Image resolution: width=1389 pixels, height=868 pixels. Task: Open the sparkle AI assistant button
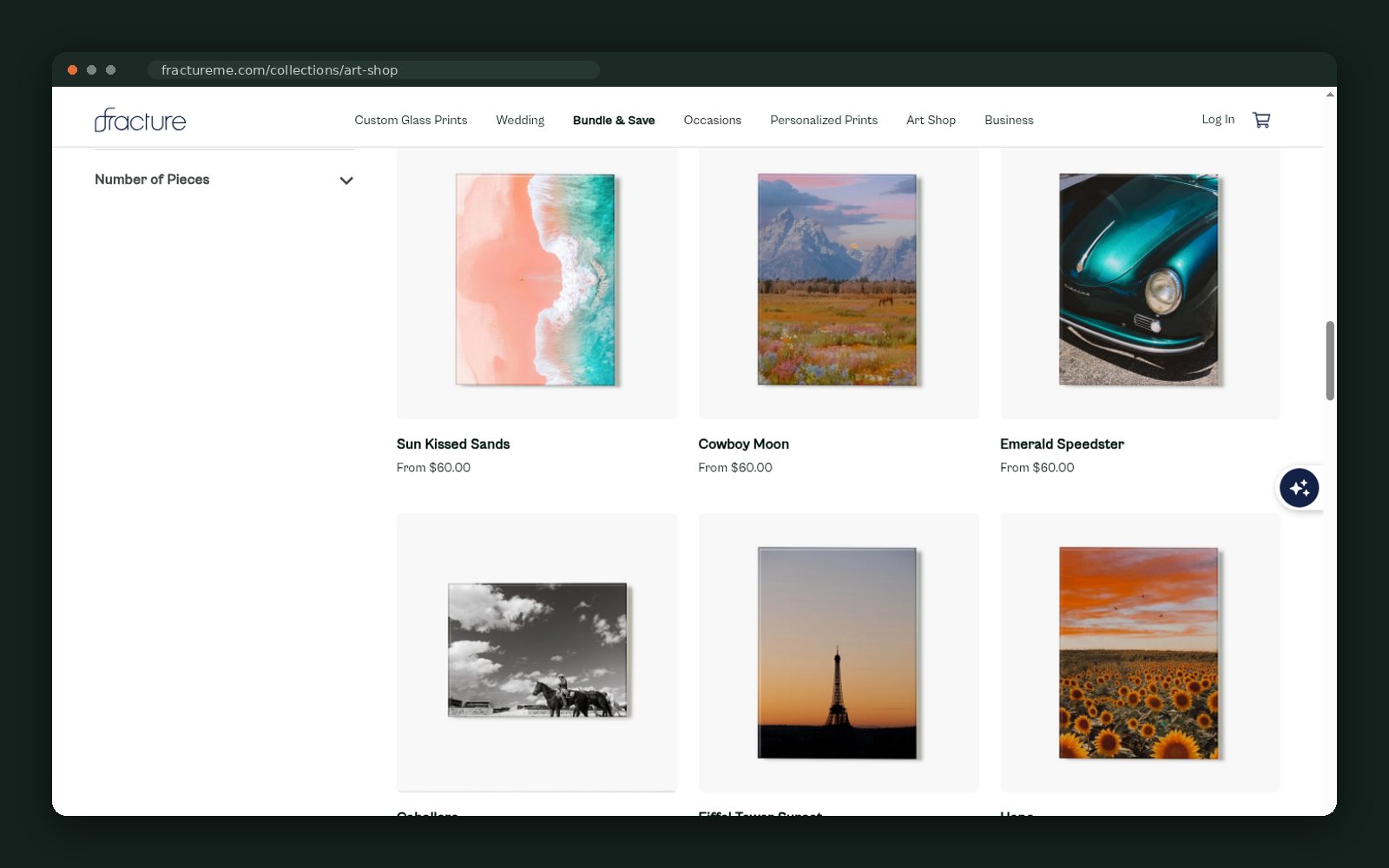coord(1299,488)
